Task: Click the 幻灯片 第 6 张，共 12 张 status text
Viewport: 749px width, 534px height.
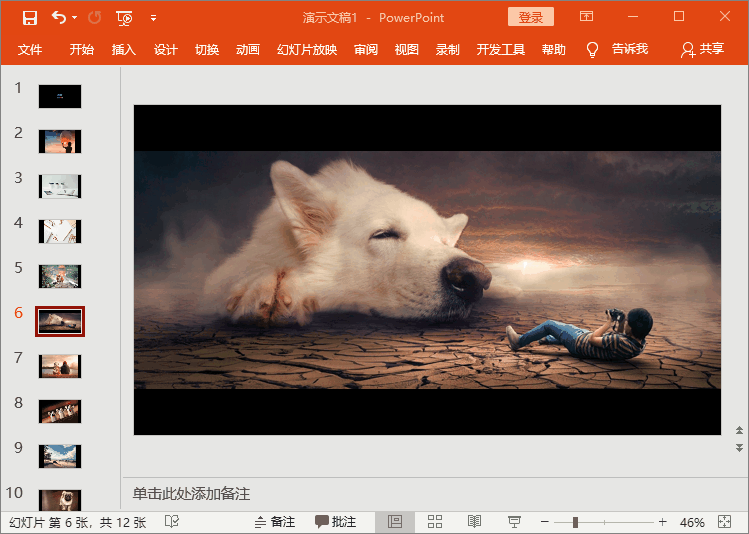Action: 77,523
